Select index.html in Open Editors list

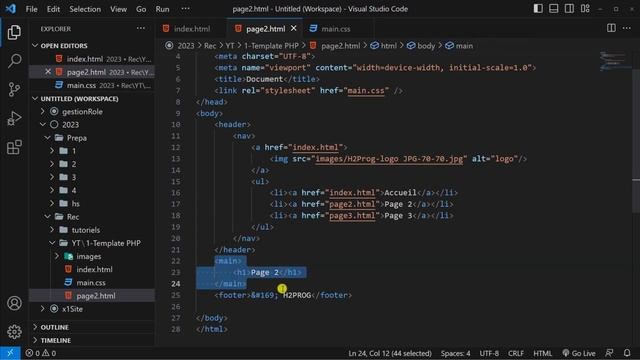tap(92, 59)
